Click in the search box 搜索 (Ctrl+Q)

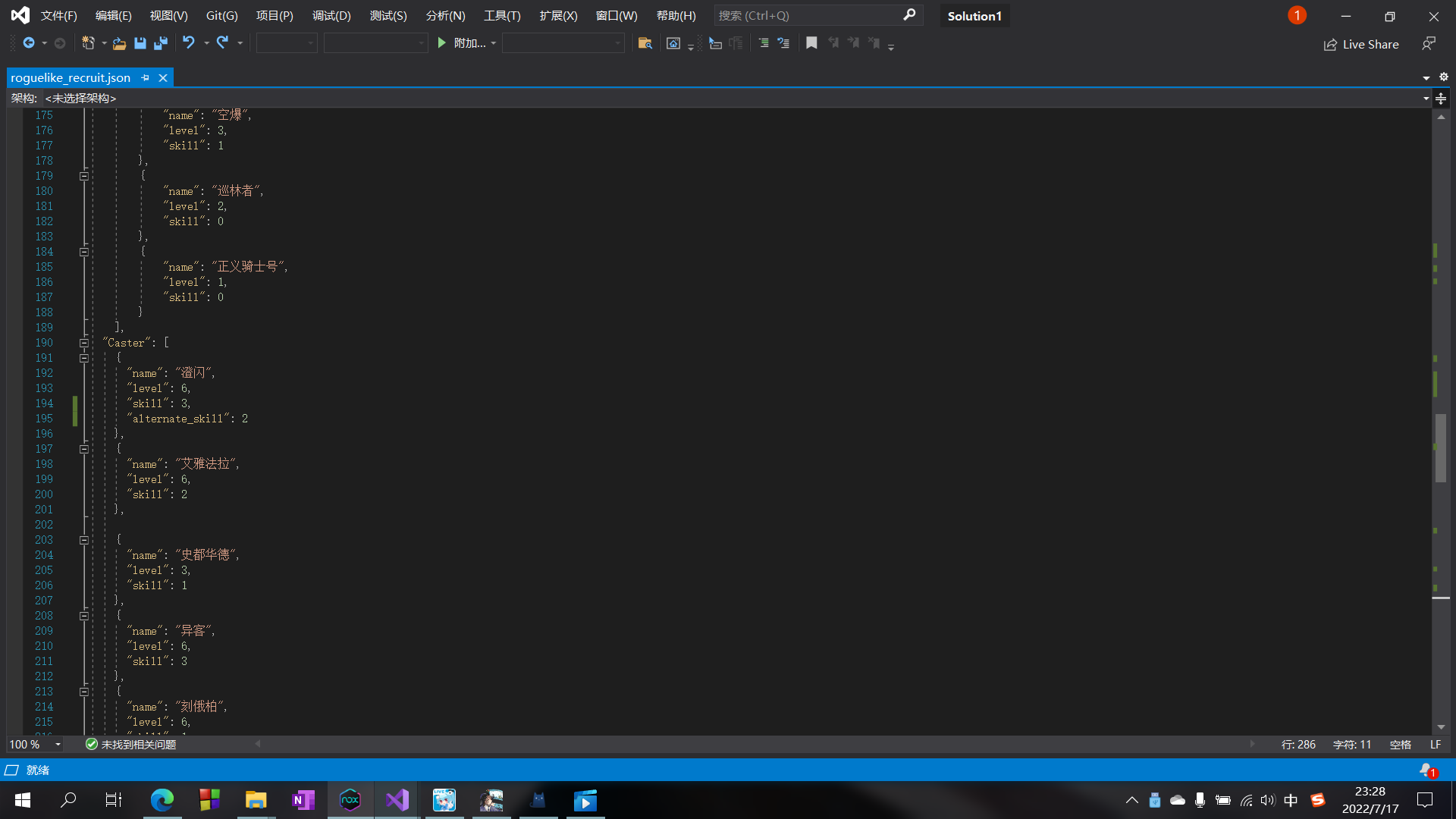[808, 16]
